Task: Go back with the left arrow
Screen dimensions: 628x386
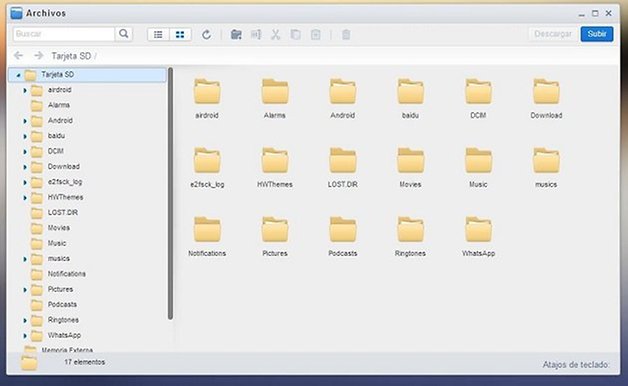Action: point(18,55)
